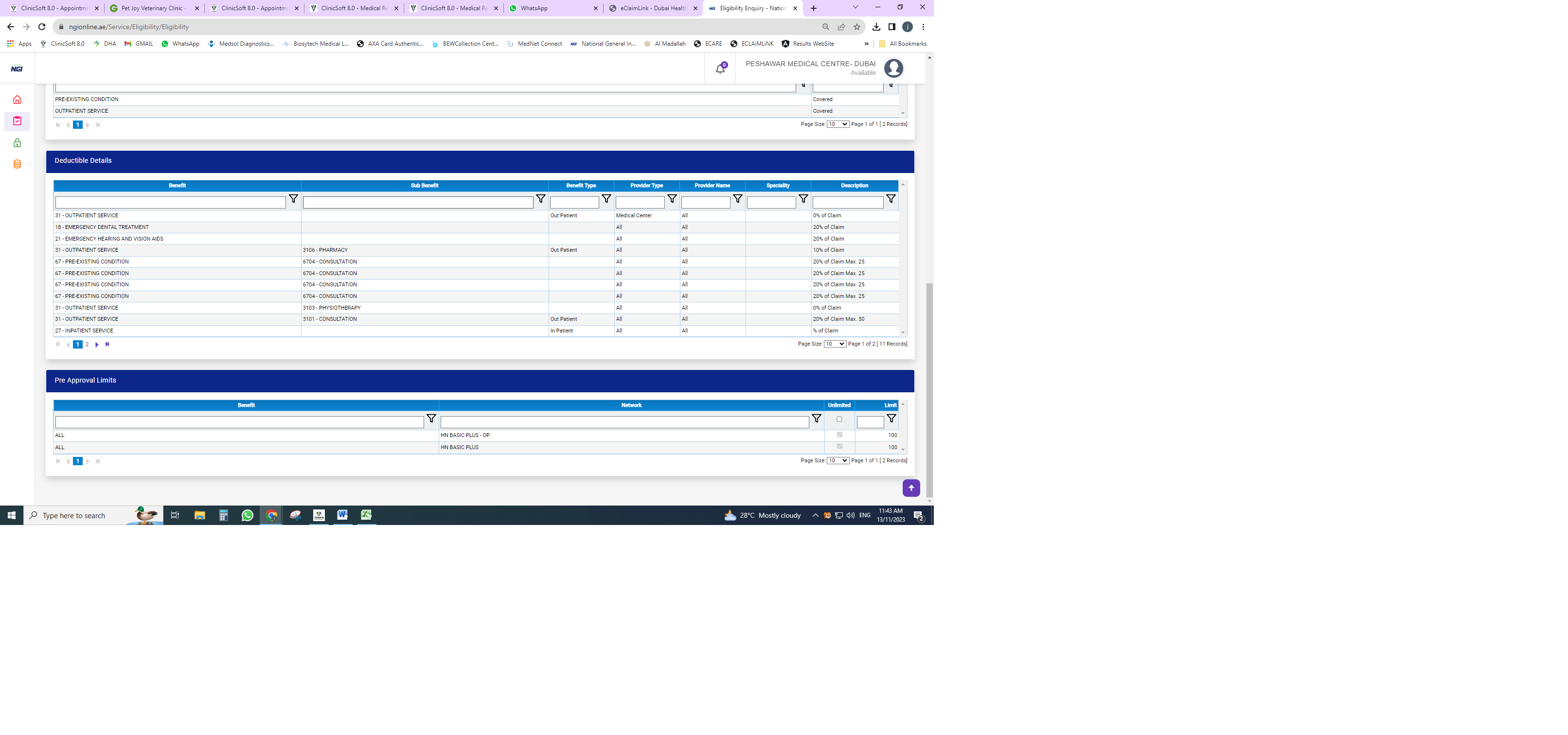Open the lock icon in the sidebar
1568x735 pixels.
[17, 143]
